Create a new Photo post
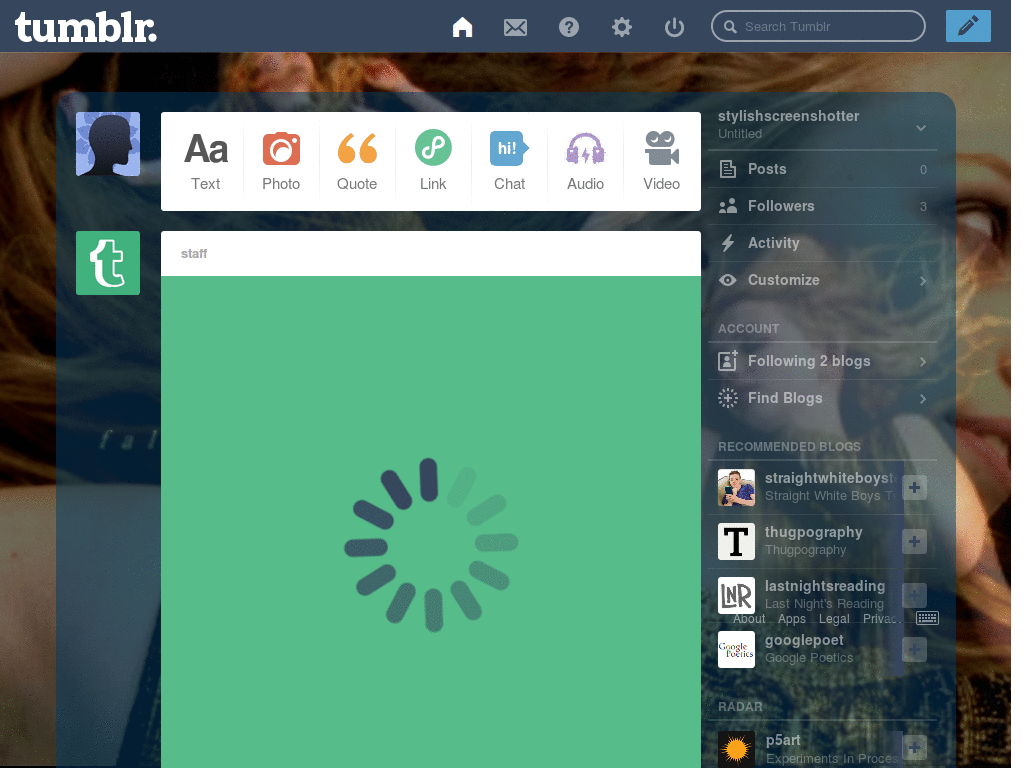1024x768 pixels. pyautogui.click(x=281, y=161)
